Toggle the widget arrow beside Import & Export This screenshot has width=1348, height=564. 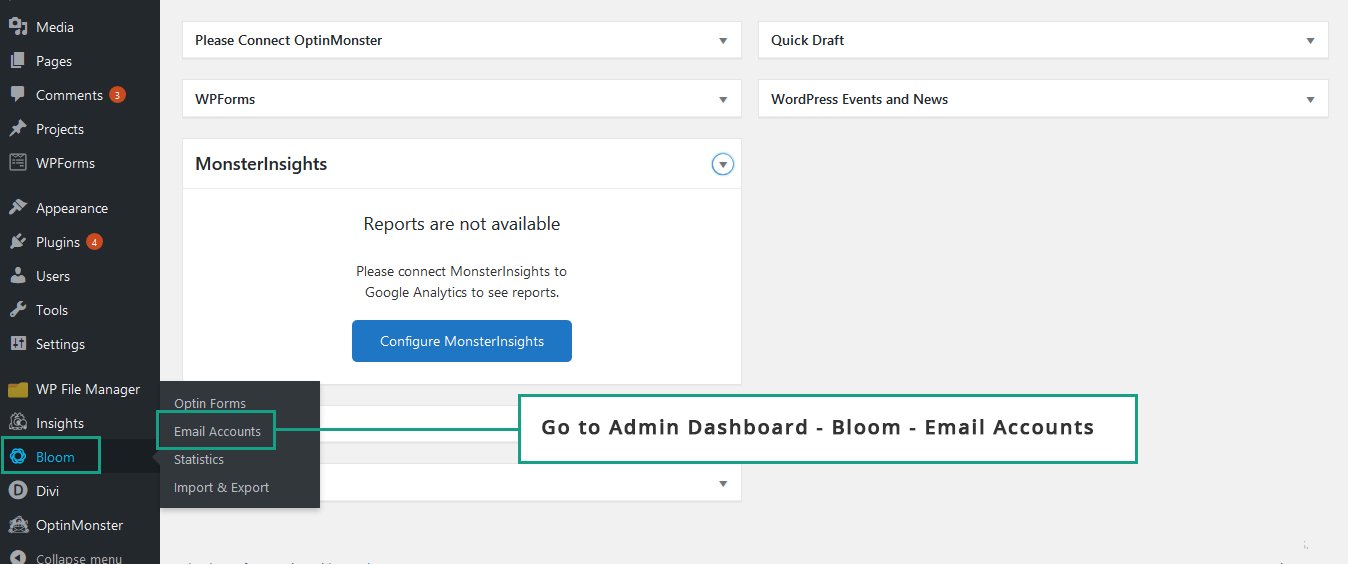point(723,484)
